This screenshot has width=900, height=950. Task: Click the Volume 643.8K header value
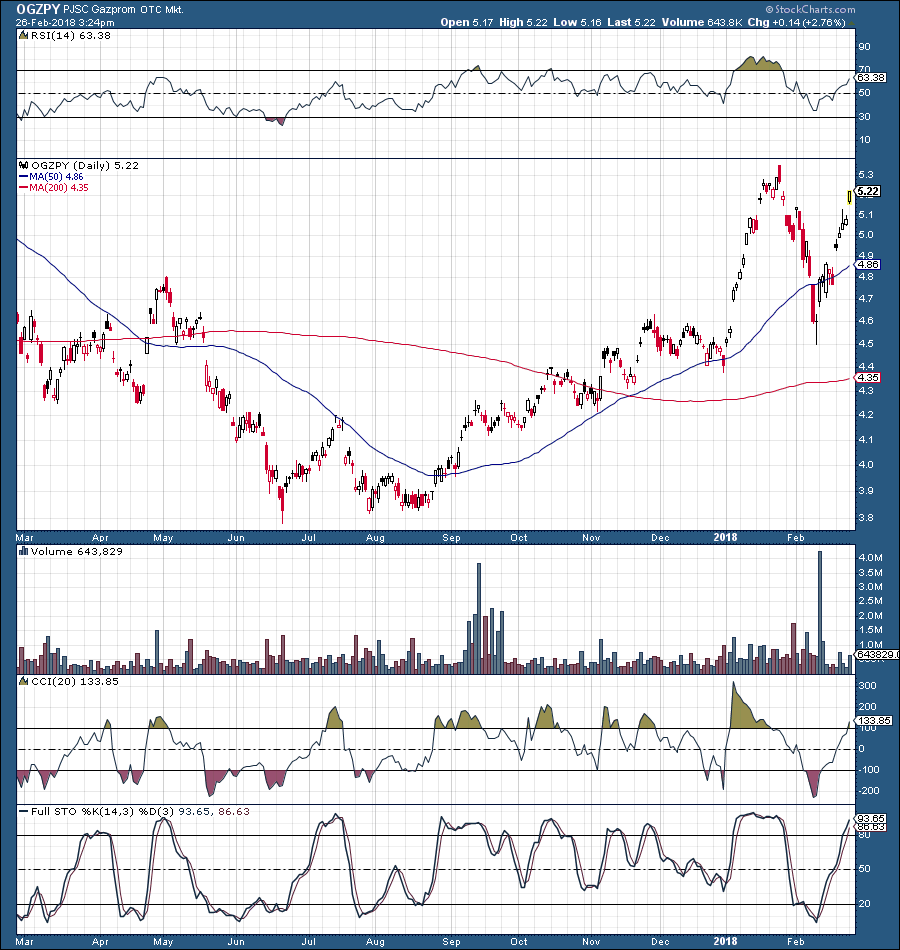tap(702, 22)
